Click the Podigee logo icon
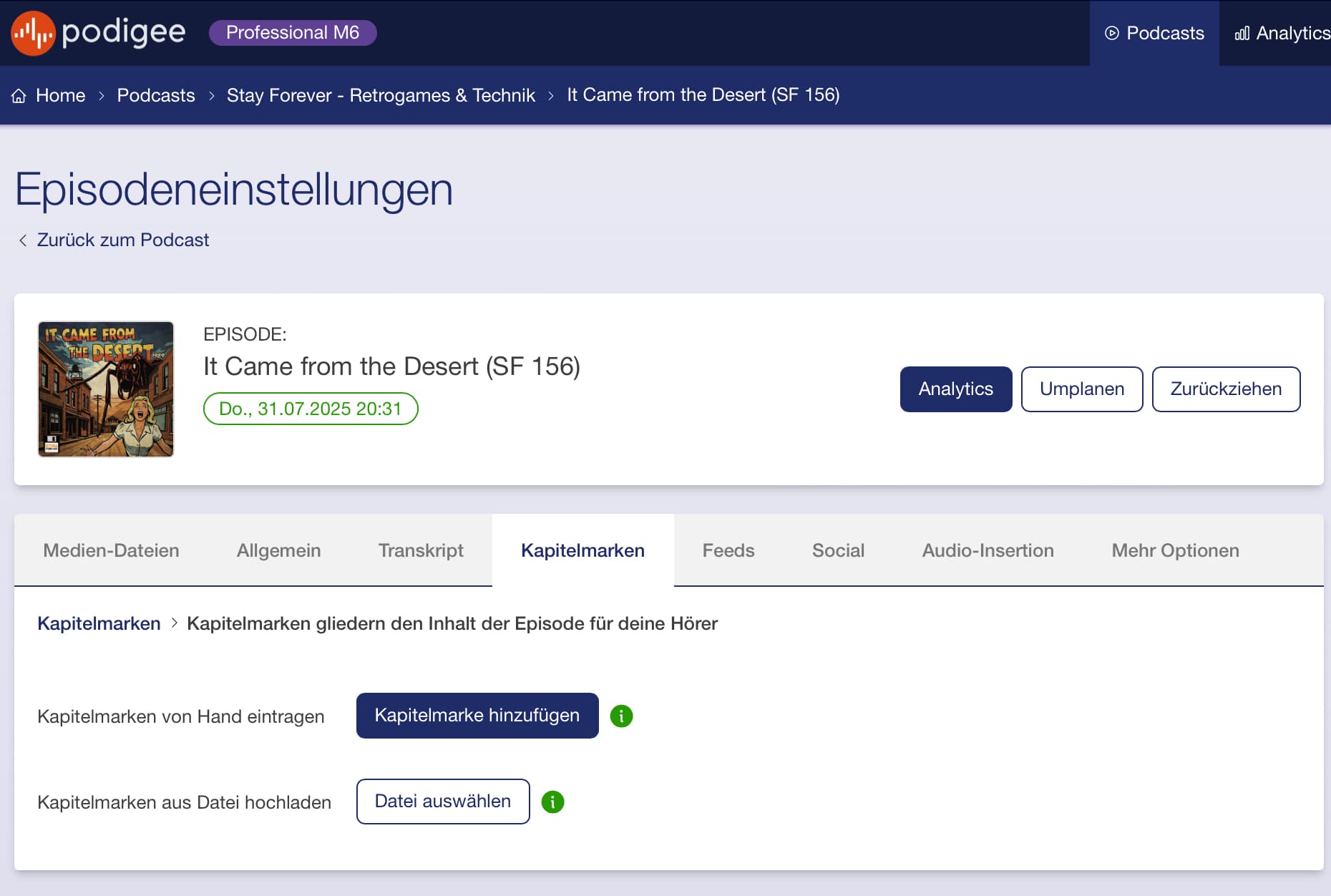Image resolution: width=1331 pixels, height=896 pixels. [x=33, y=33]
